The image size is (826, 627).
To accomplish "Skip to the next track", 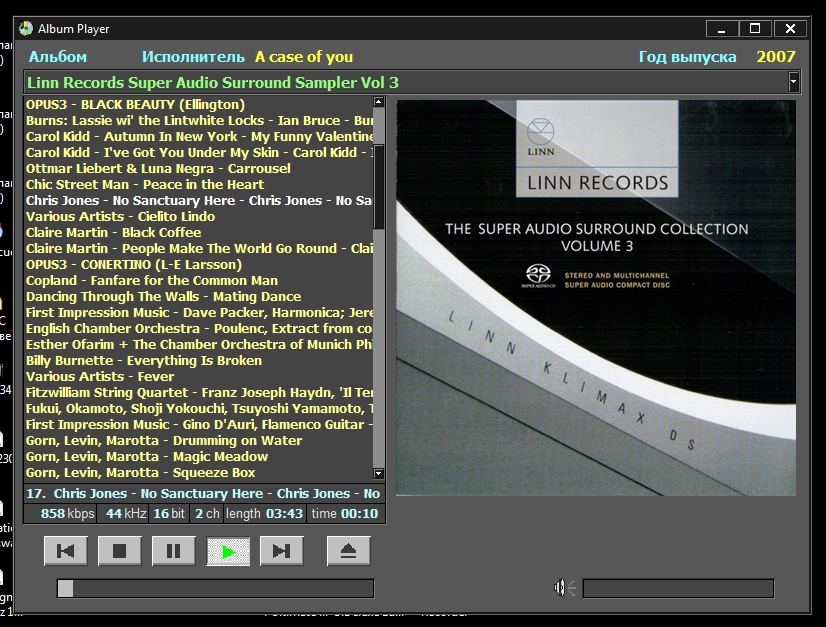I will (x=281, y=551).
